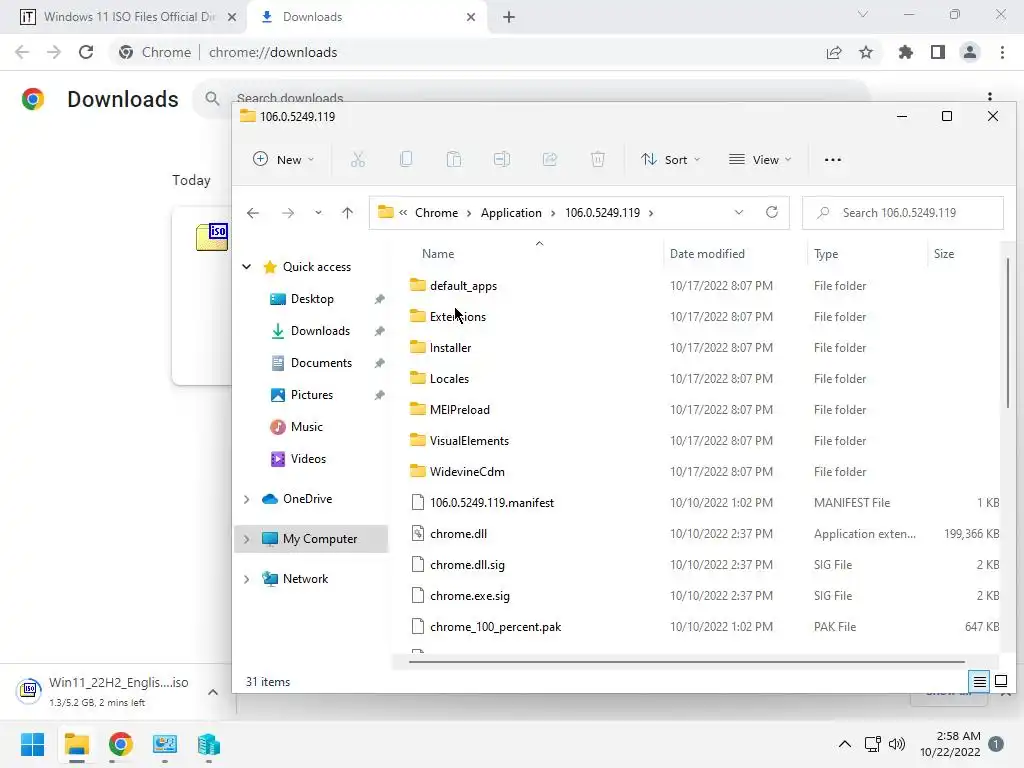Sort by the Type column header
1024x768 pixels.
coord(825,253)
